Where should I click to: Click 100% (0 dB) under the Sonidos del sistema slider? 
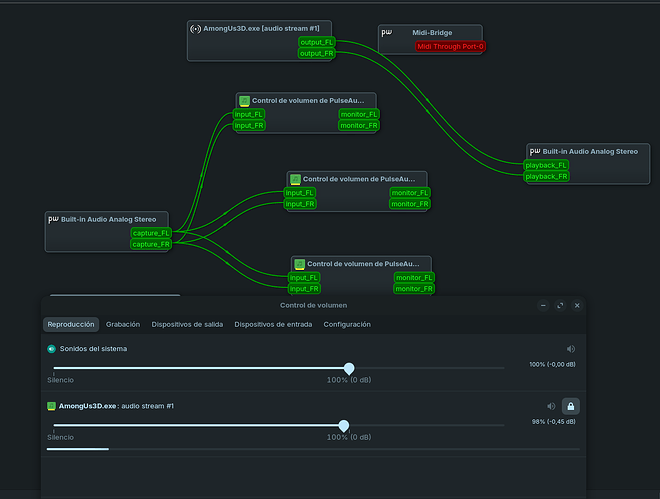(349, 380)
